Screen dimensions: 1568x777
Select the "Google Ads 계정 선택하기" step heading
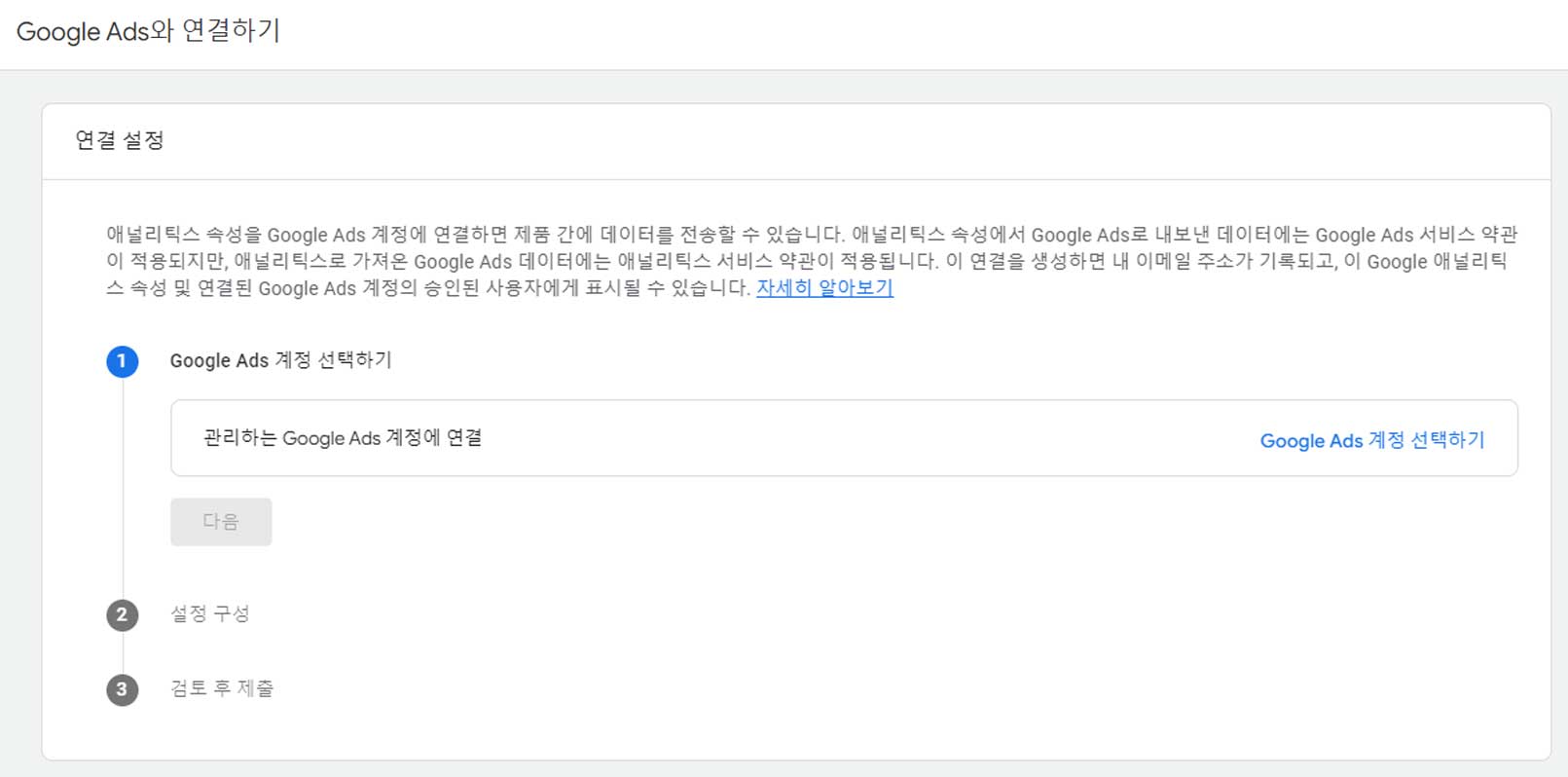(280, 360)
